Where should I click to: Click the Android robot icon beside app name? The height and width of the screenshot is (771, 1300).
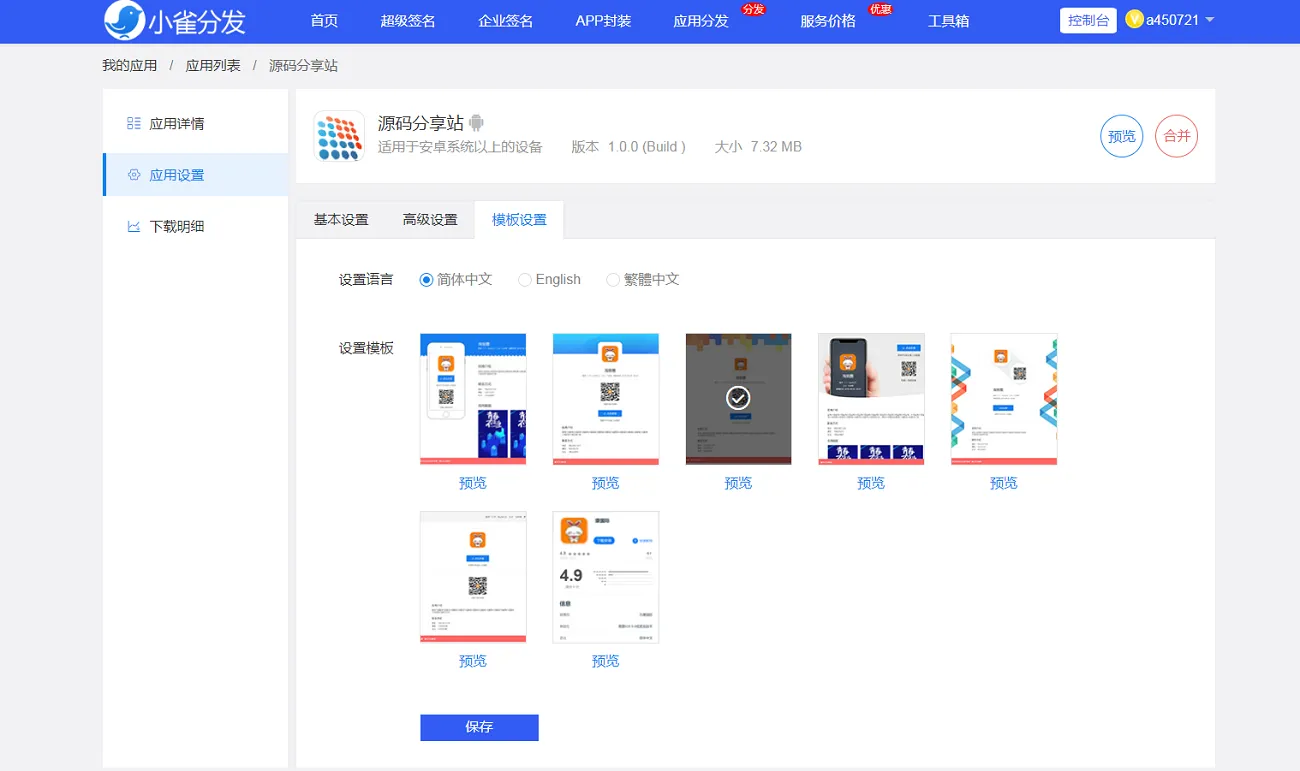click(477, 123)
